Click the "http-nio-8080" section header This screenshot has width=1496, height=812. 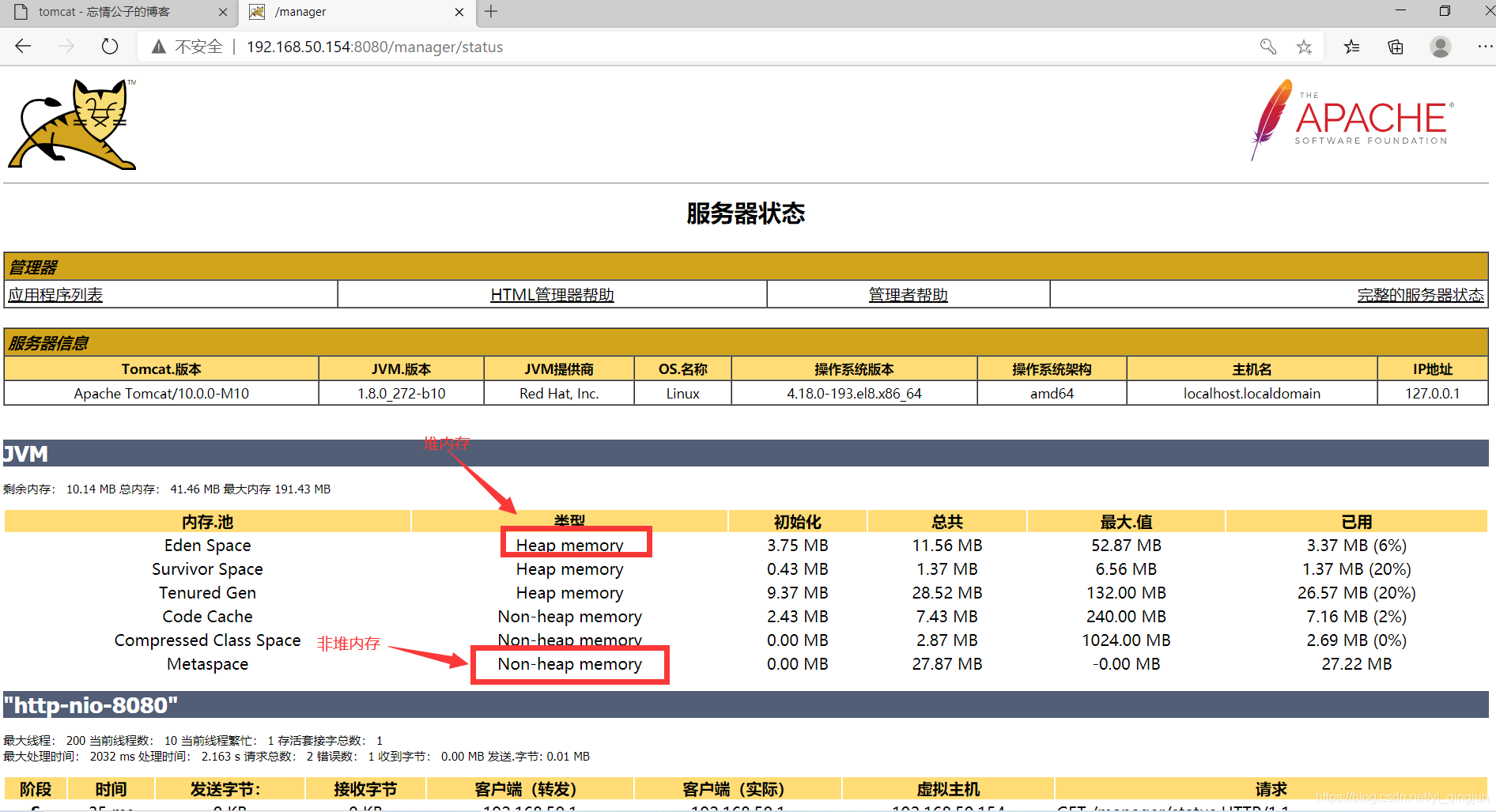pyautogui.click(x=746, y=704)
